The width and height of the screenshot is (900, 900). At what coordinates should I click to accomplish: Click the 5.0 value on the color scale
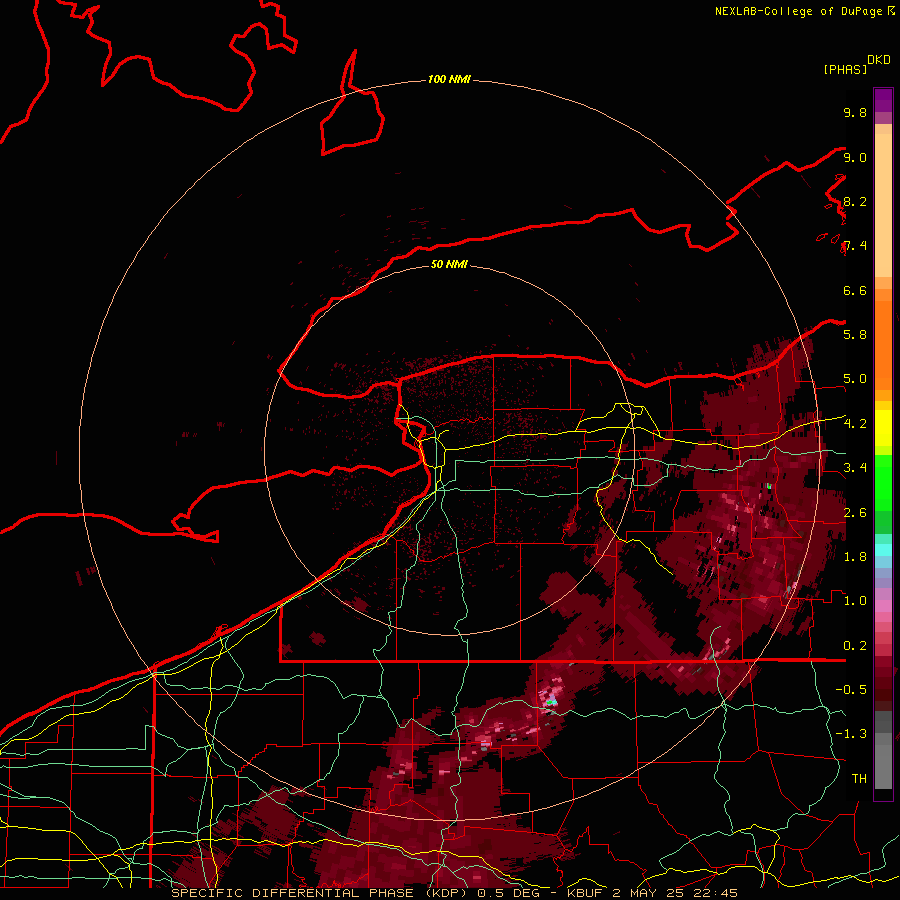coord(855,379)
